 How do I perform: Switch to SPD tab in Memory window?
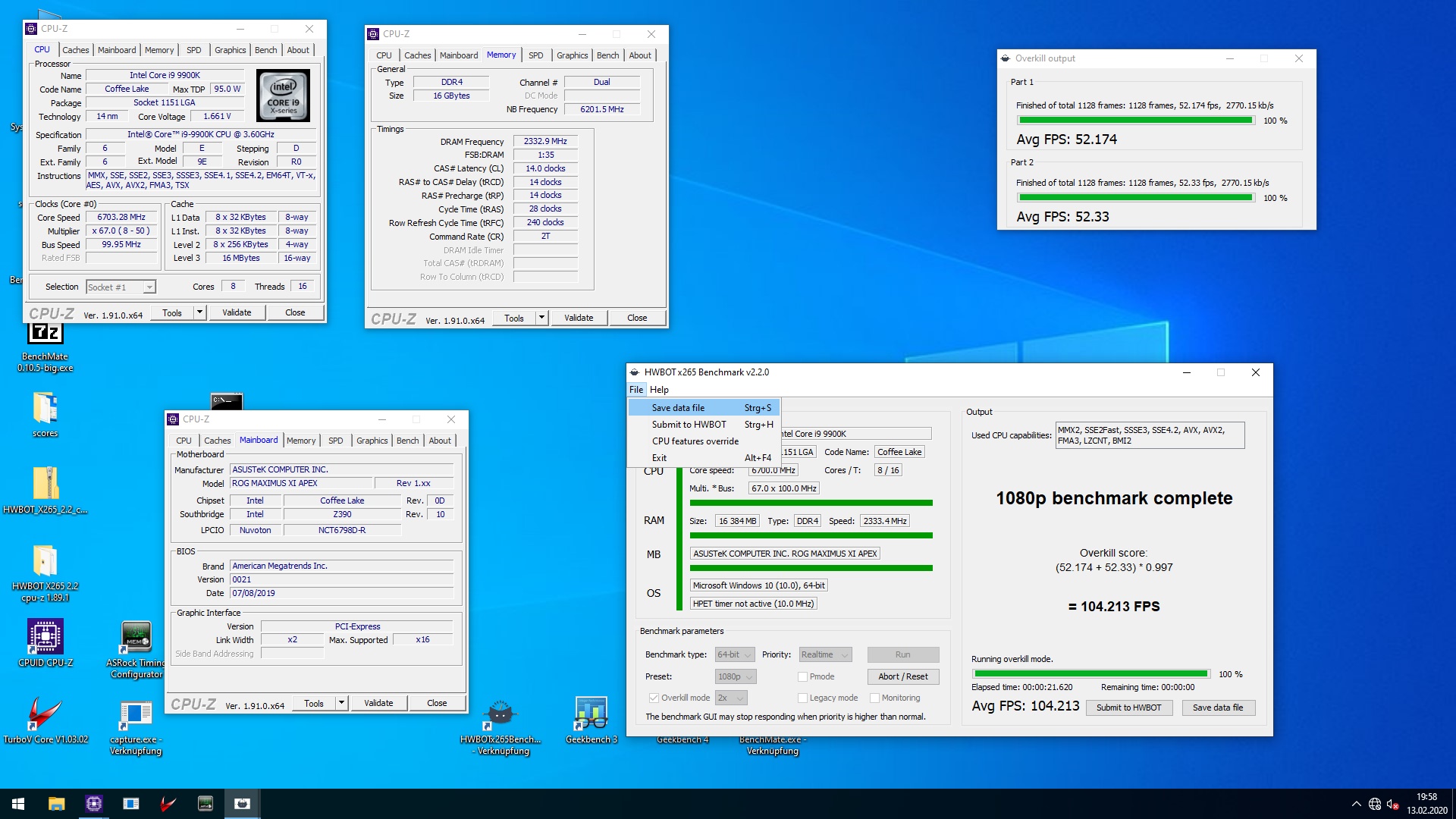pyautogui.click(x=535, y=55)
